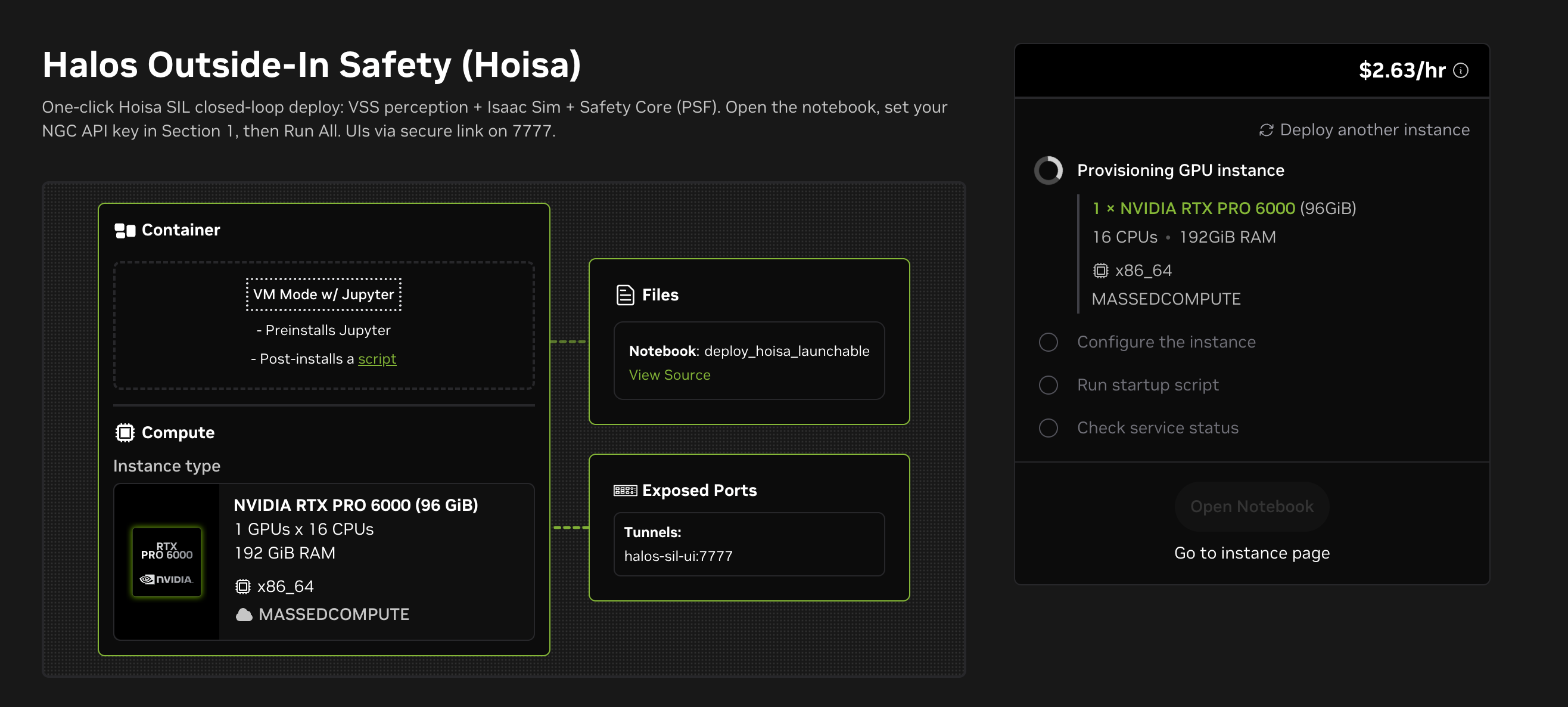The image size is (1568, 707).
Task: Click the Container section icon
Action: 125,230
